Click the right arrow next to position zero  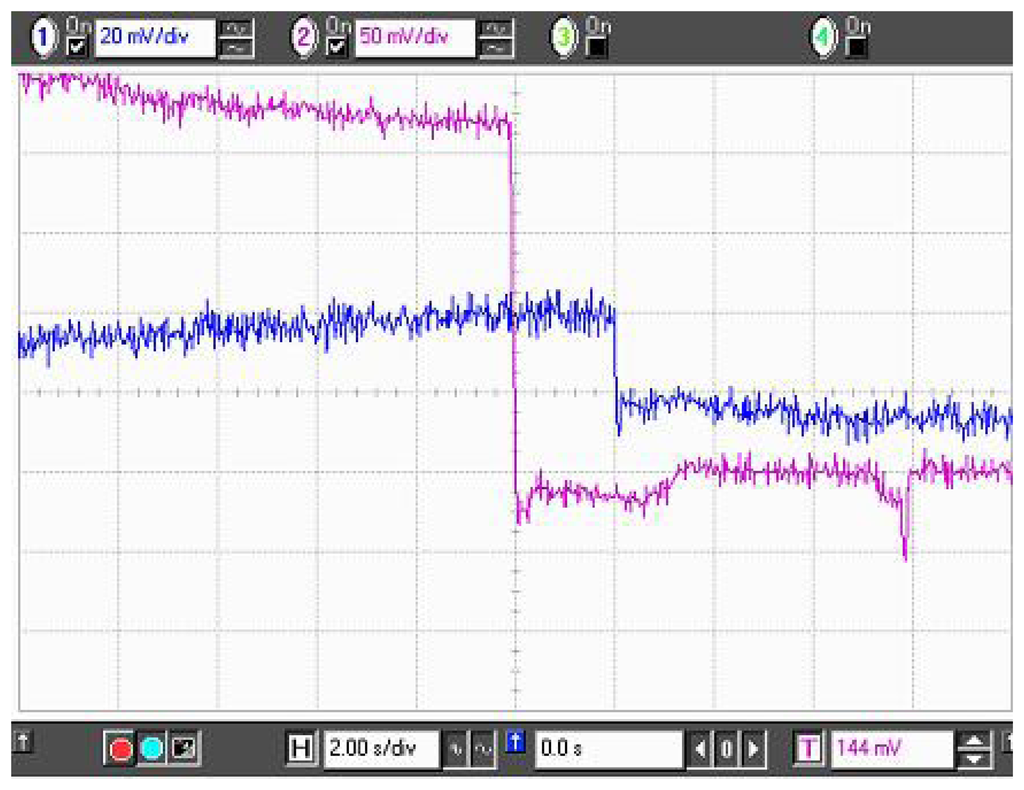pyautogui.click(x=754, y=747)
